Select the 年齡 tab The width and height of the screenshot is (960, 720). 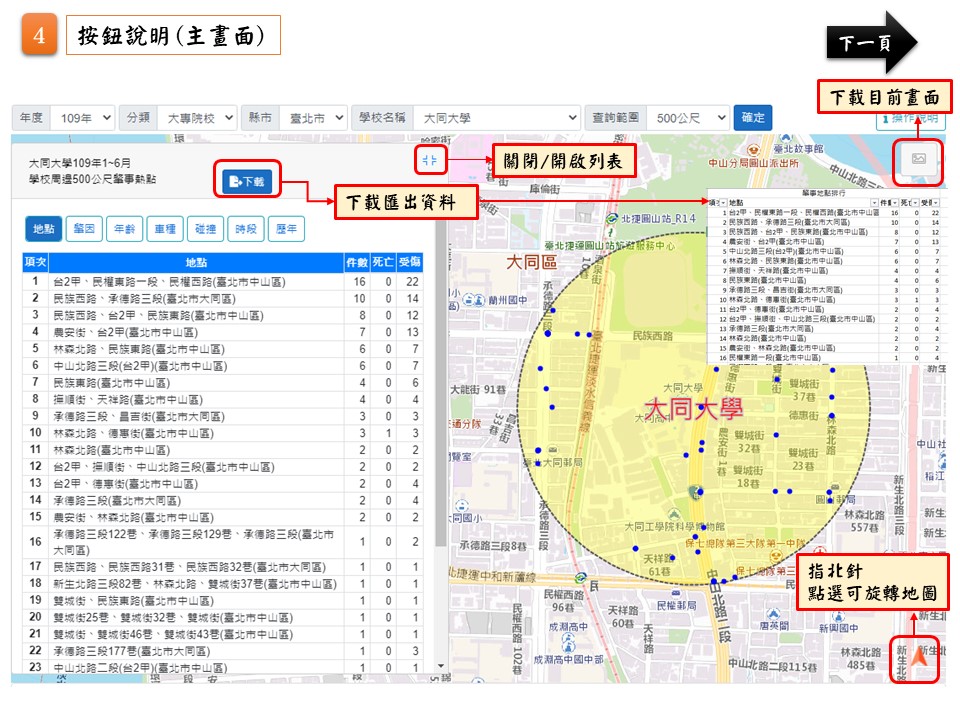point(124,229)
